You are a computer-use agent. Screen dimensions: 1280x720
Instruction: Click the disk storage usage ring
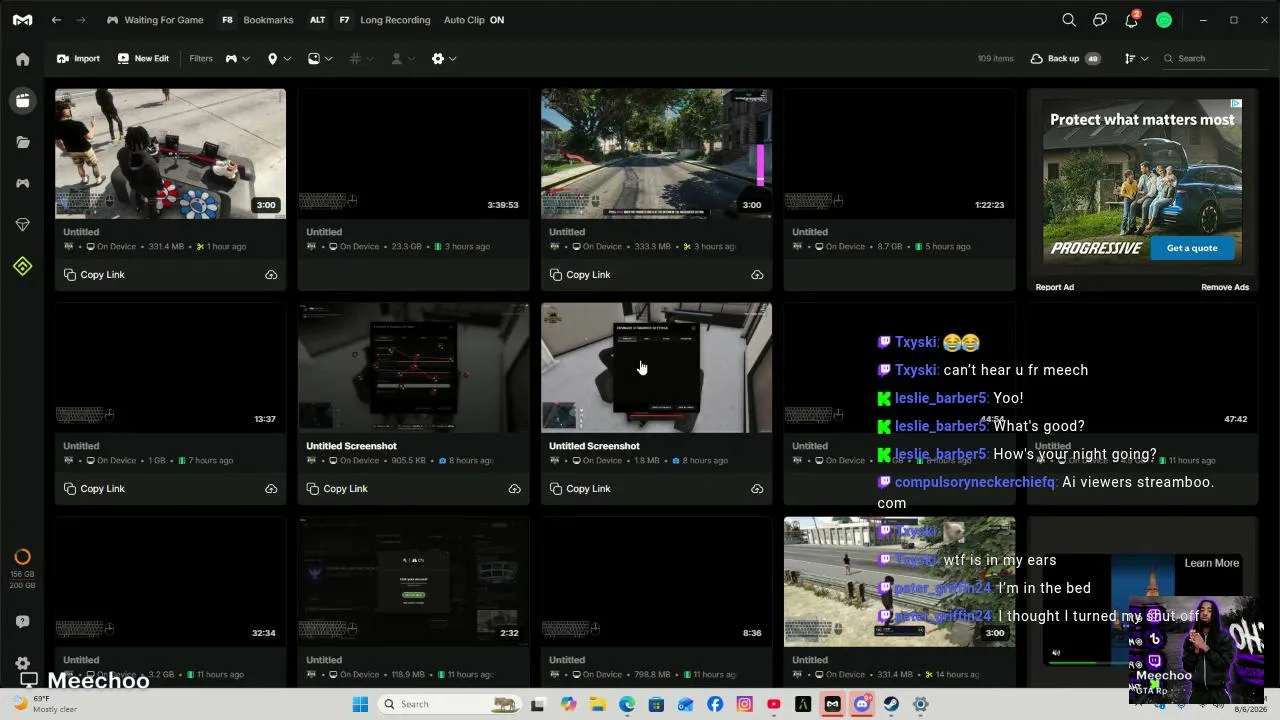click(22, 557)
